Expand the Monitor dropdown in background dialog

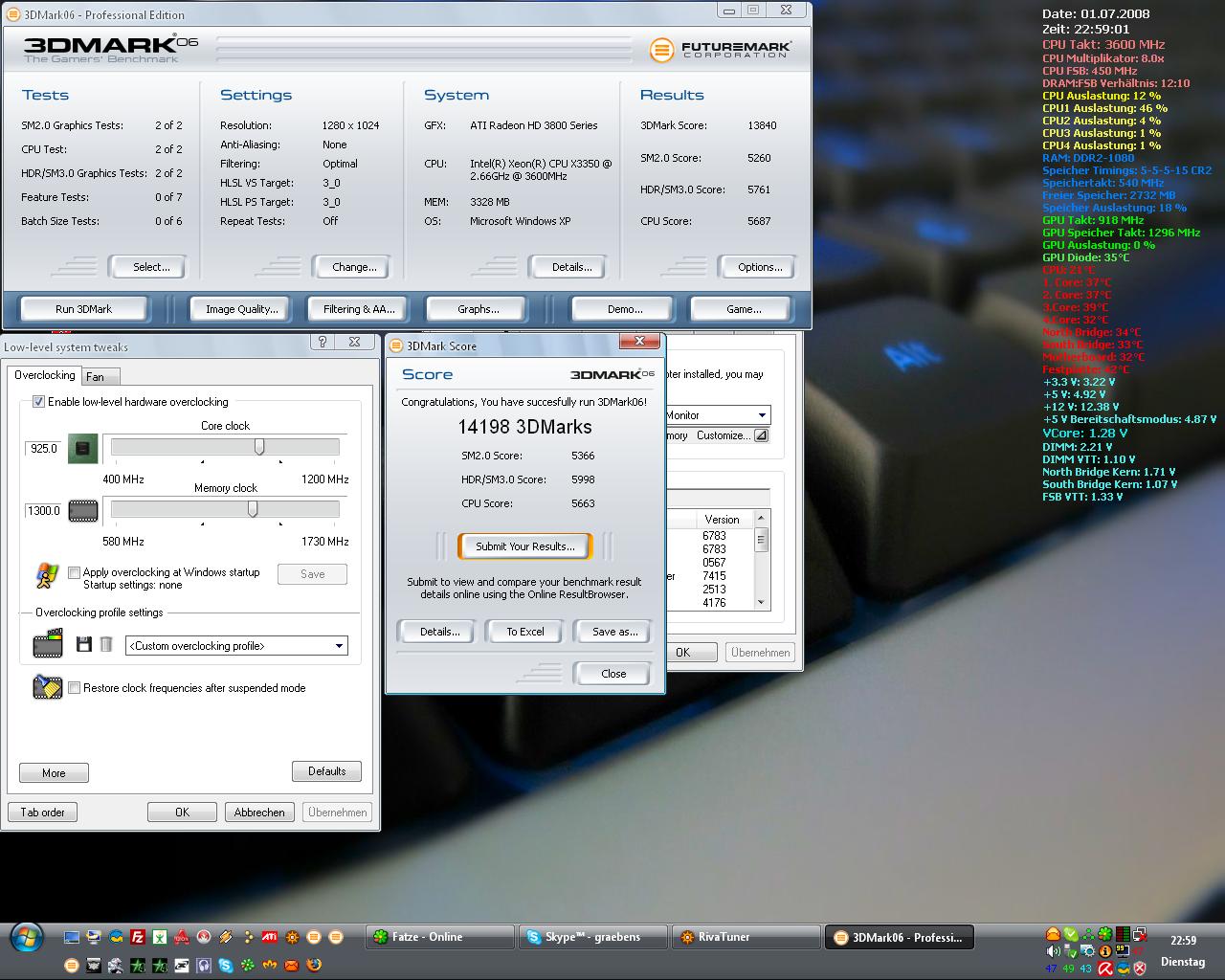762,415
